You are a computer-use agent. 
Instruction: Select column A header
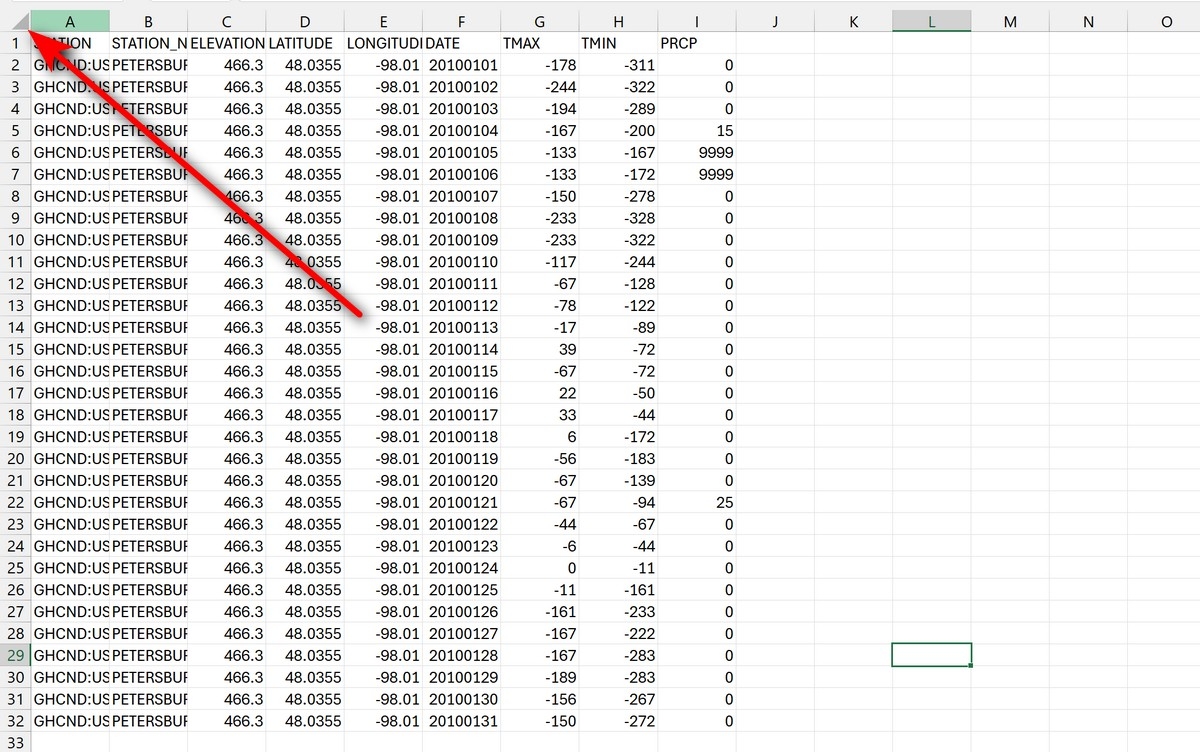[70, 21]
